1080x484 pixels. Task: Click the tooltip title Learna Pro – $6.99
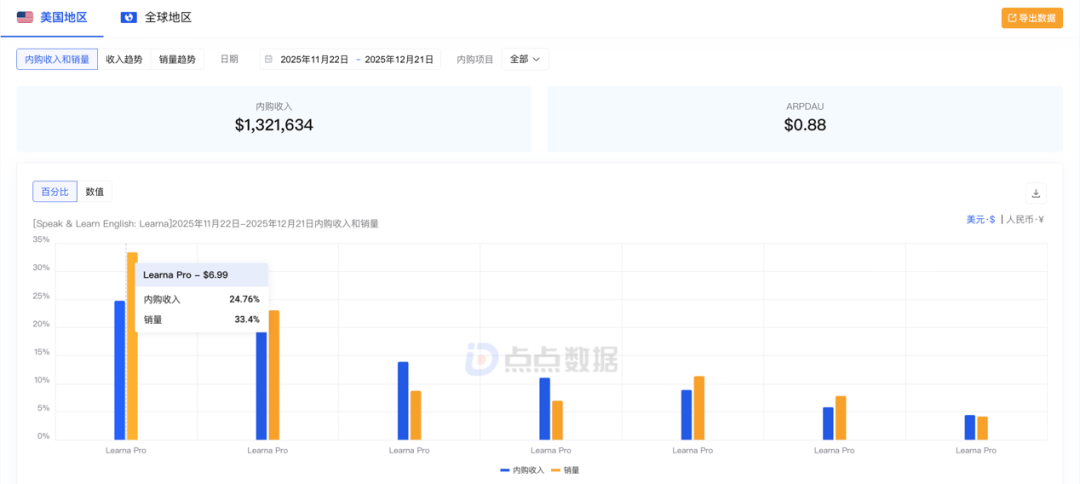click(x=185, y=275)
